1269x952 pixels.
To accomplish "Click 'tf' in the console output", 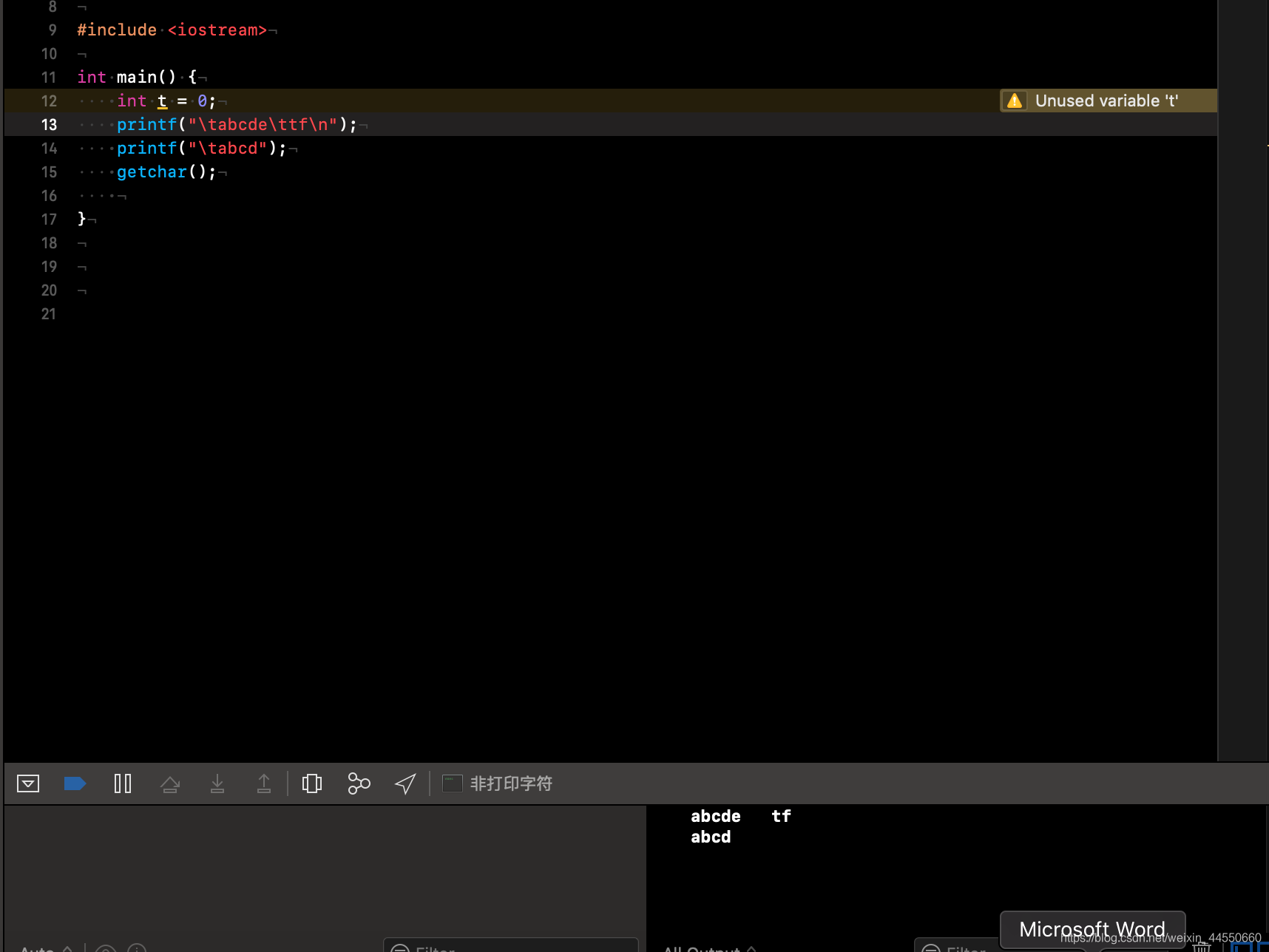I will (781, 816).
